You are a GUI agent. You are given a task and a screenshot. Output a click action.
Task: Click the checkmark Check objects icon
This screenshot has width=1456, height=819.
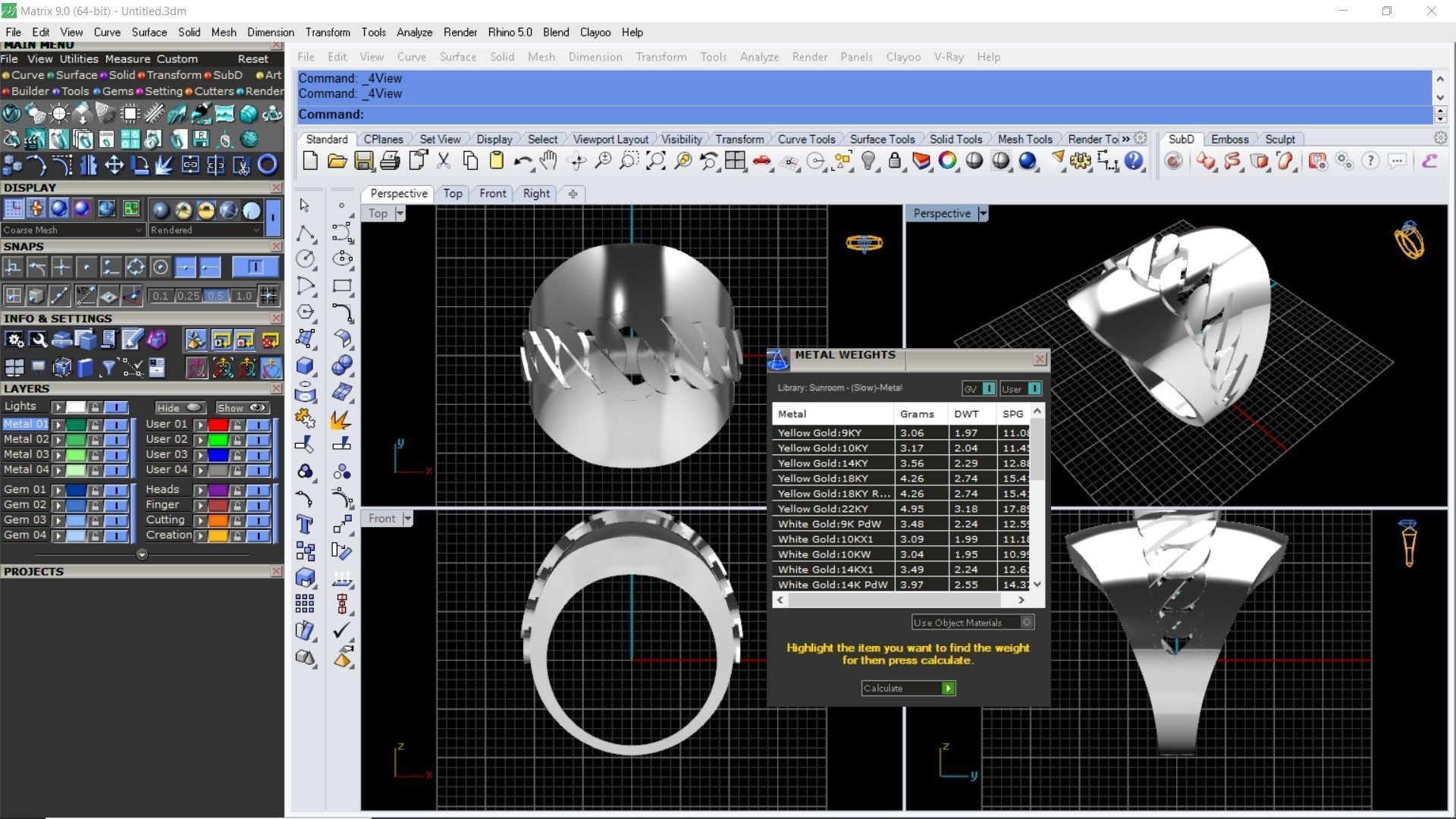[342, 629]
